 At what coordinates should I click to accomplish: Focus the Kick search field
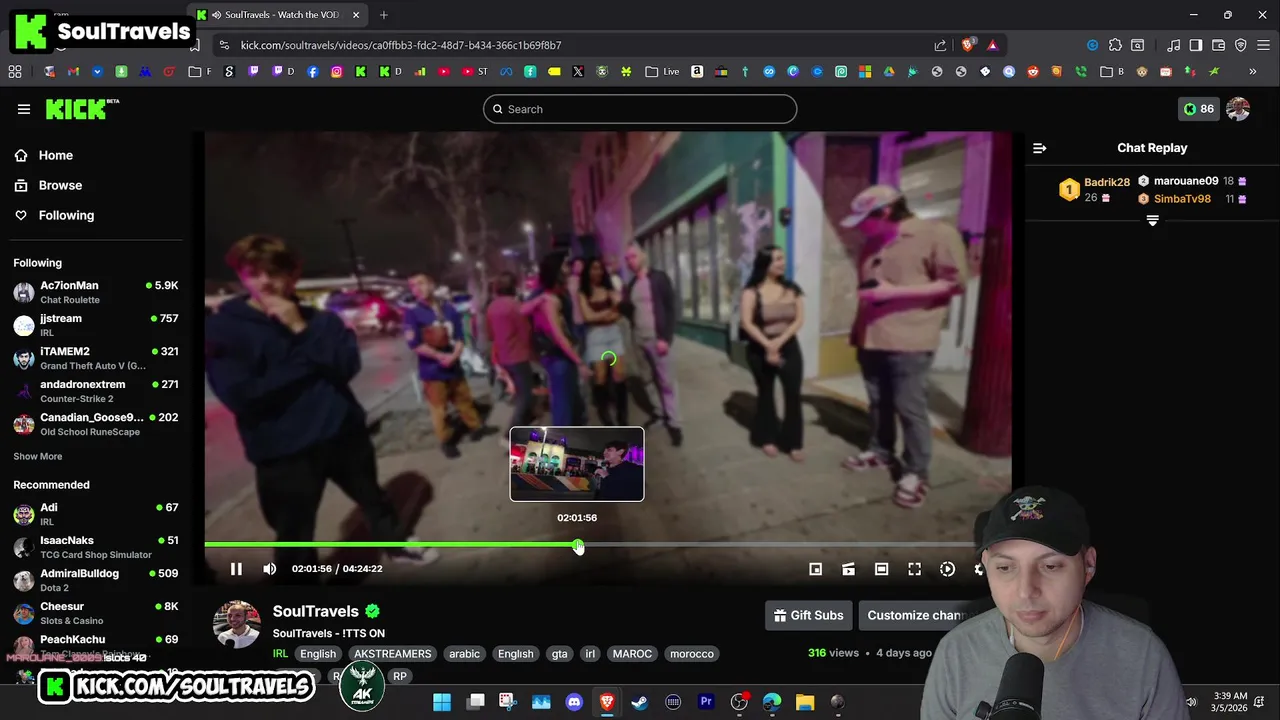[640, 109]
